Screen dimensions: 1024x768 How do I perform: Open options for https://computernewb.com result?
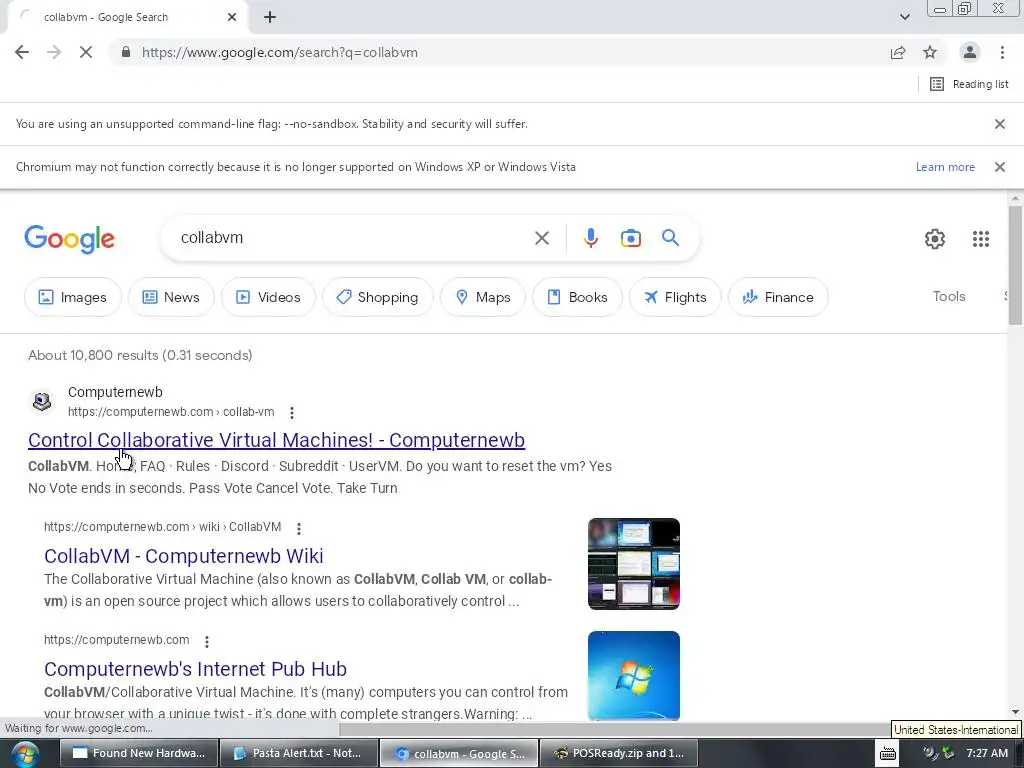point(207,642)
